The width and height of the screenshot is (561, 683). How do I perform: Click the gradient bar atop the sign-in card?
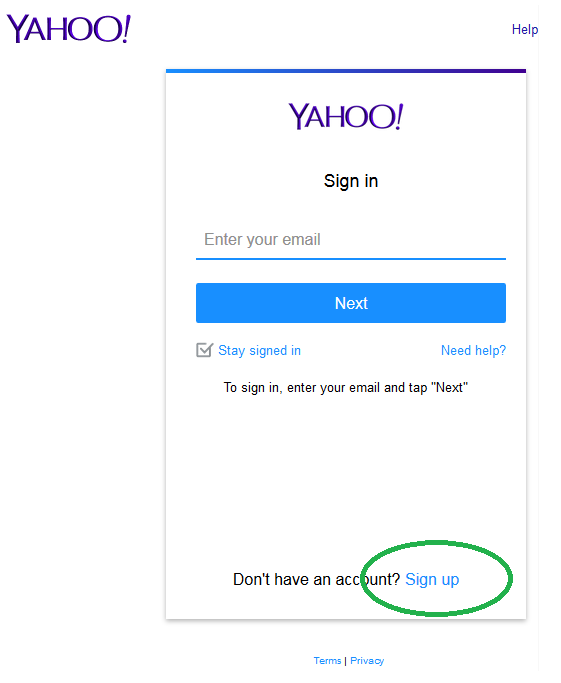pyautogui.click(x=346, y=71)
